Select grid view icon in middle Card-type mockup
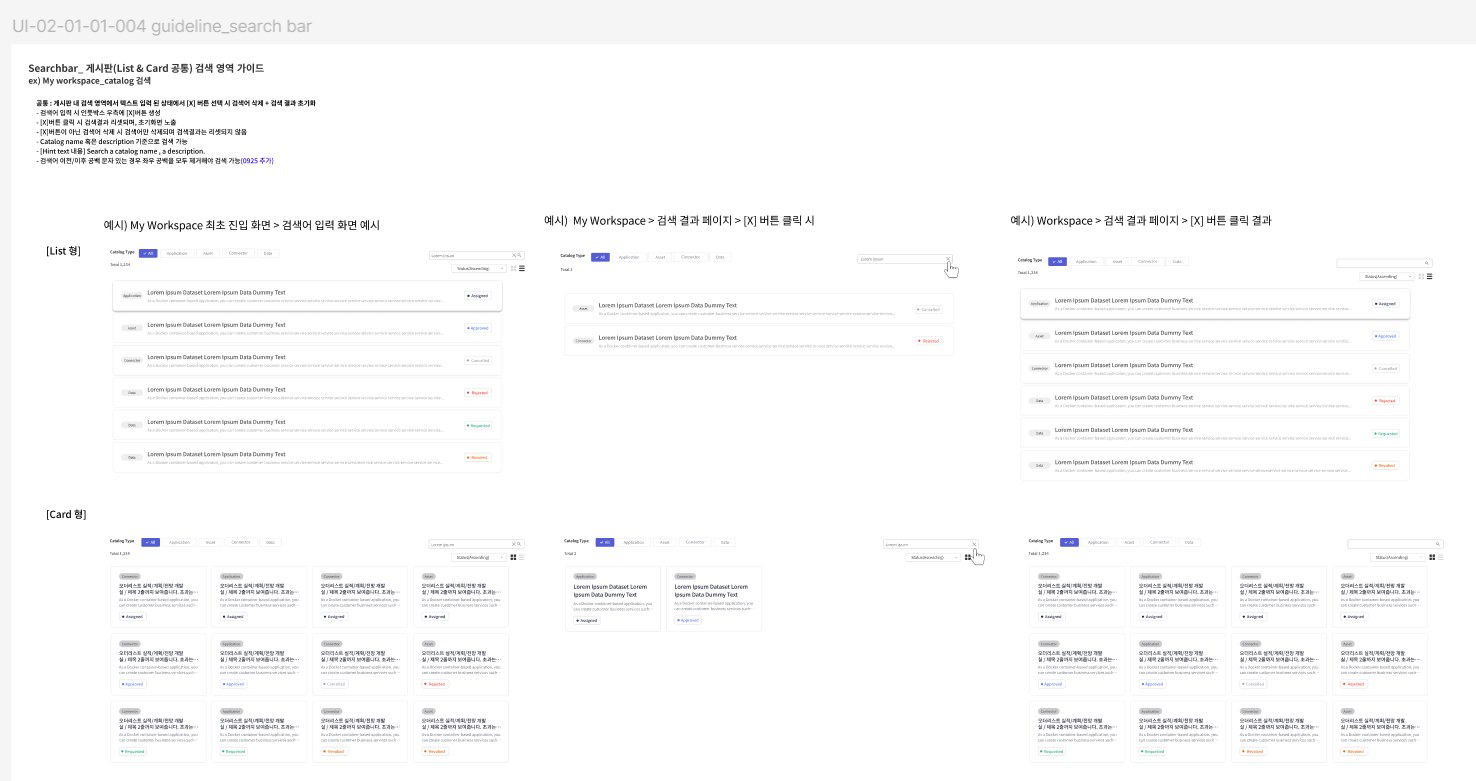The height and width of the screenshot is (781, 1476). point(967,557)
